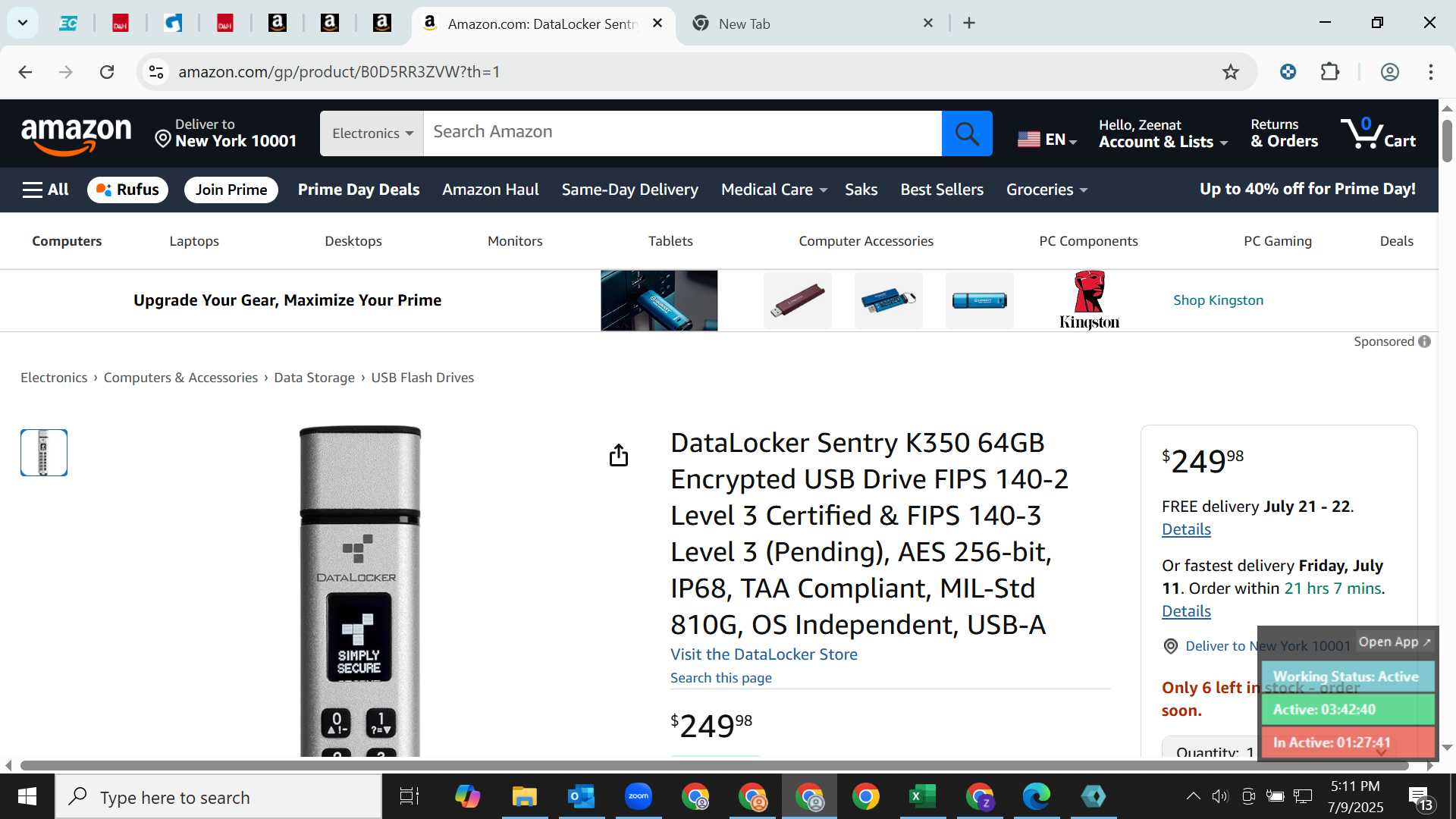
Task: Close the Amazon DataLocker tab
Action: pos(657,23)
